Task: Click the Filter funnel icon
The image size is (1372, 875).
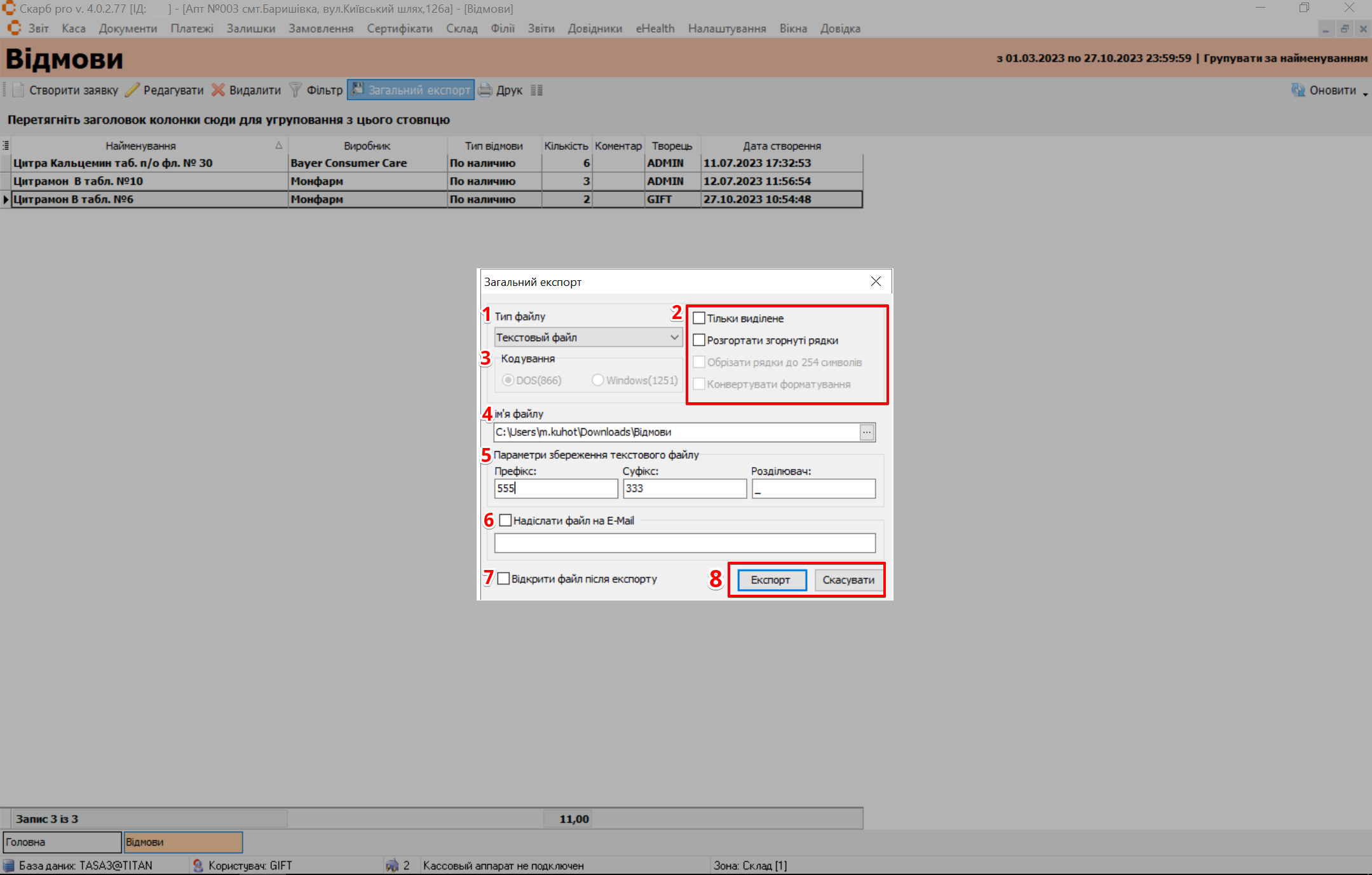Action: [295, 90]
